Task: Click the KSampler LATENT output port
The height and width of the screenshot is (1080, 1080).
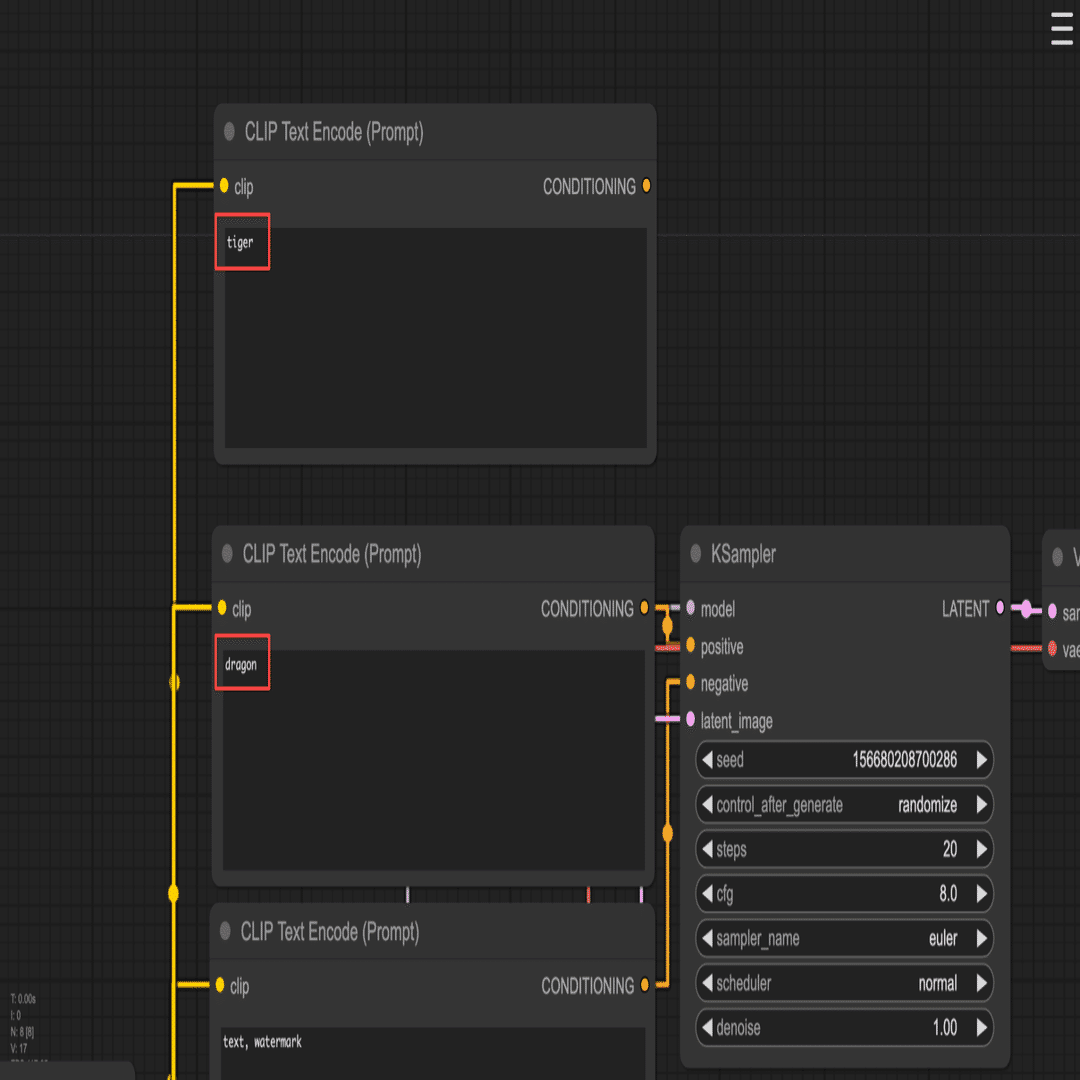Action: click(1000, 608)
